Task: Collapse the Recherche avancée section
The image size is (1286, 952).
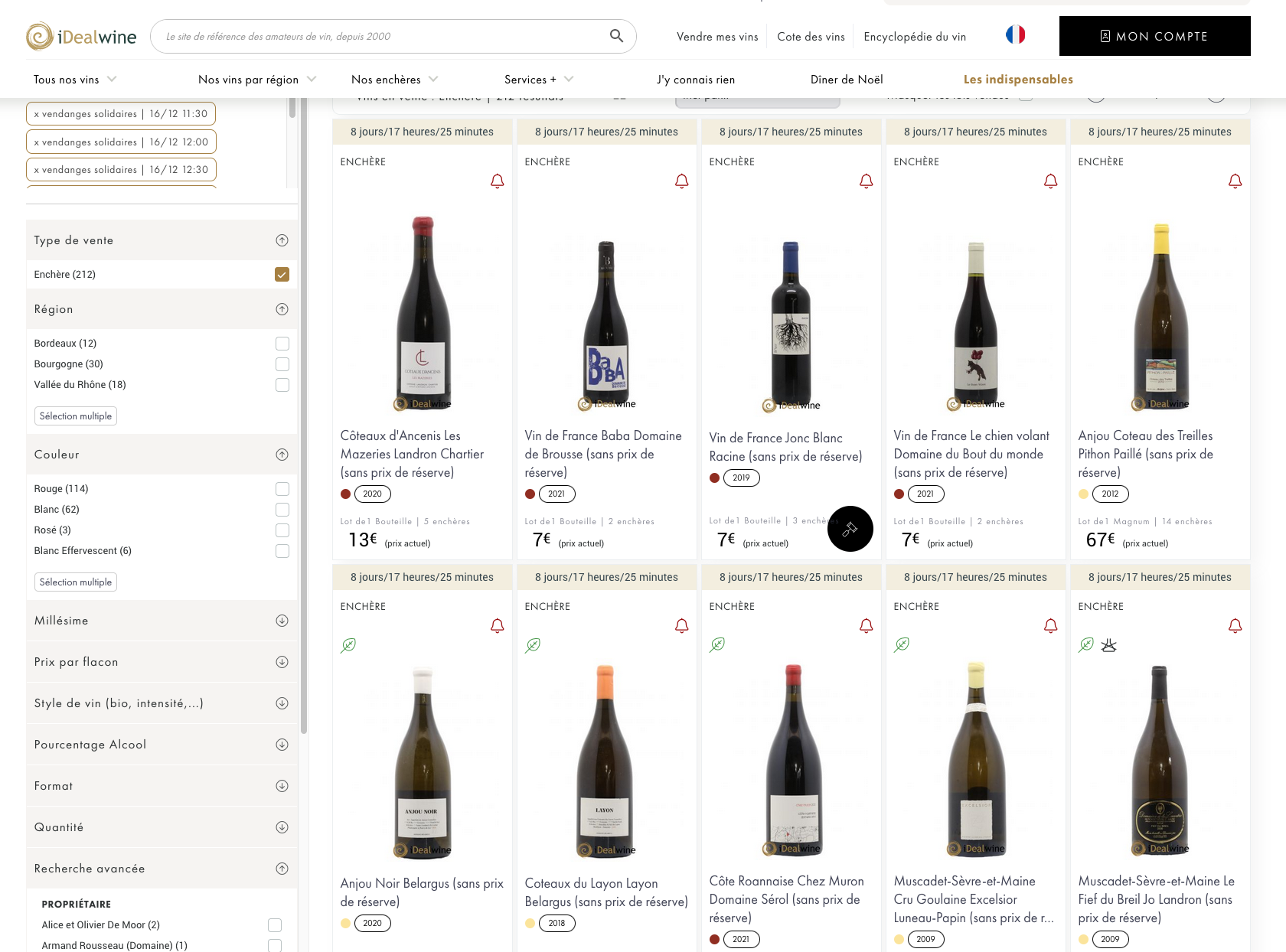Action: coord(282,869)
